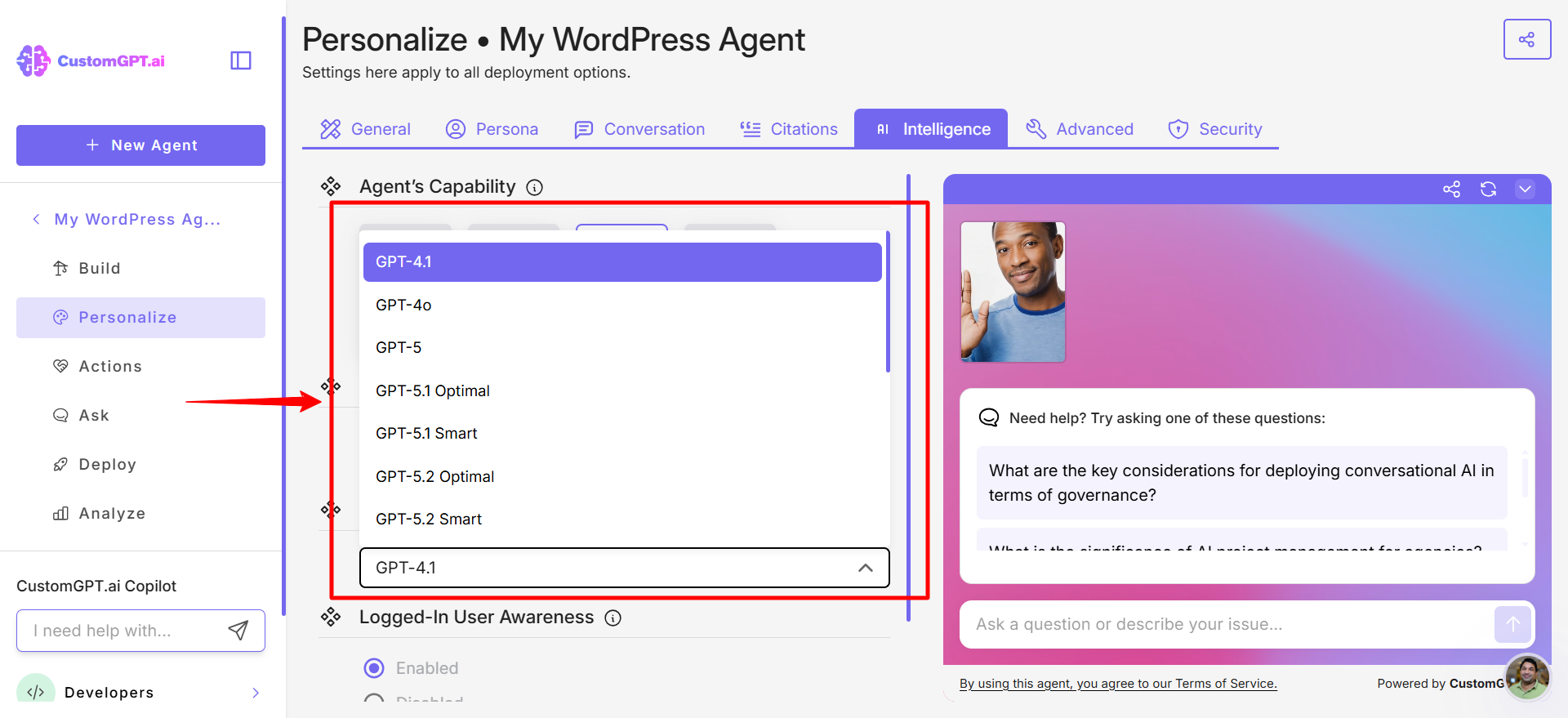
Task: Click the model dropdown list scrollbar
Action: 888,302
